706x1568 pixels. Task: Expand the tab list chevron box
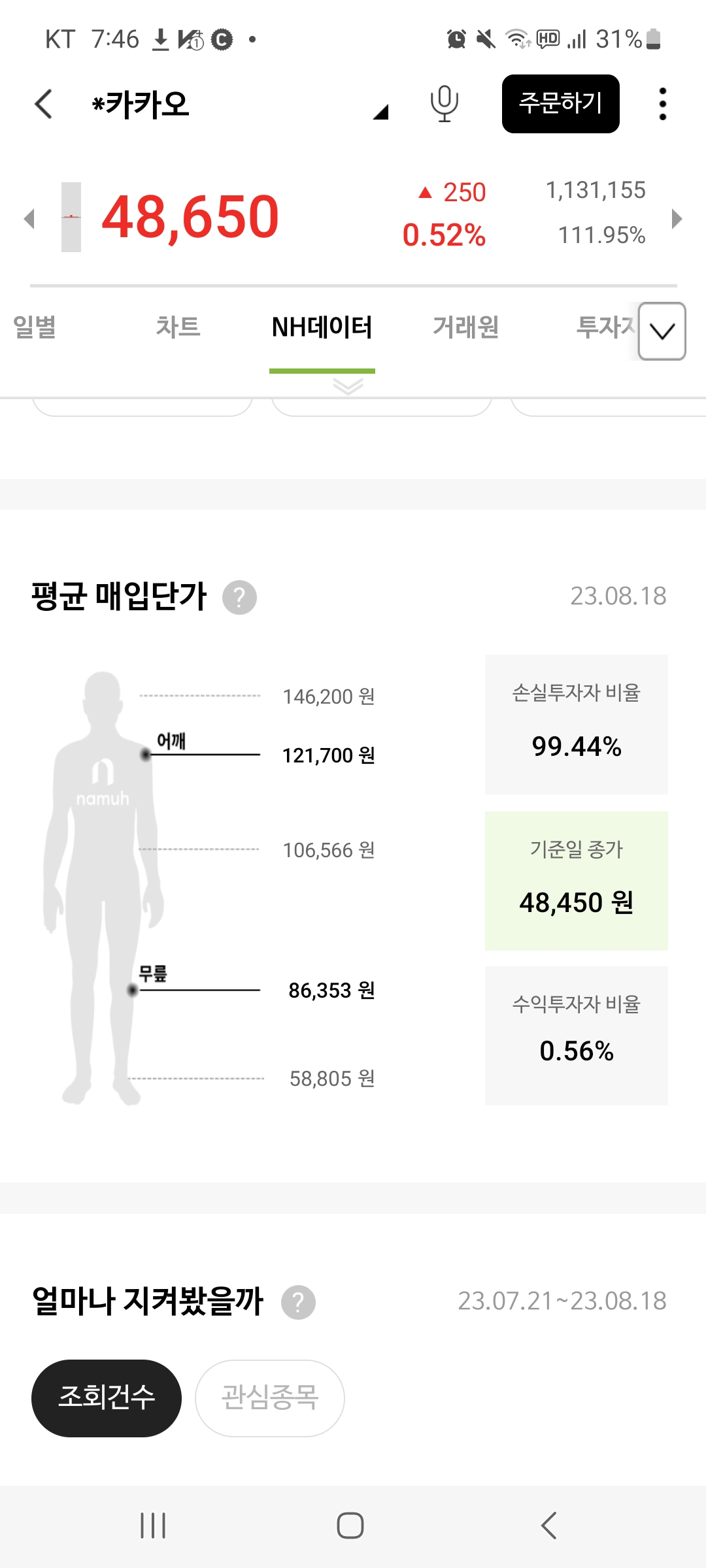coord(662,331)
